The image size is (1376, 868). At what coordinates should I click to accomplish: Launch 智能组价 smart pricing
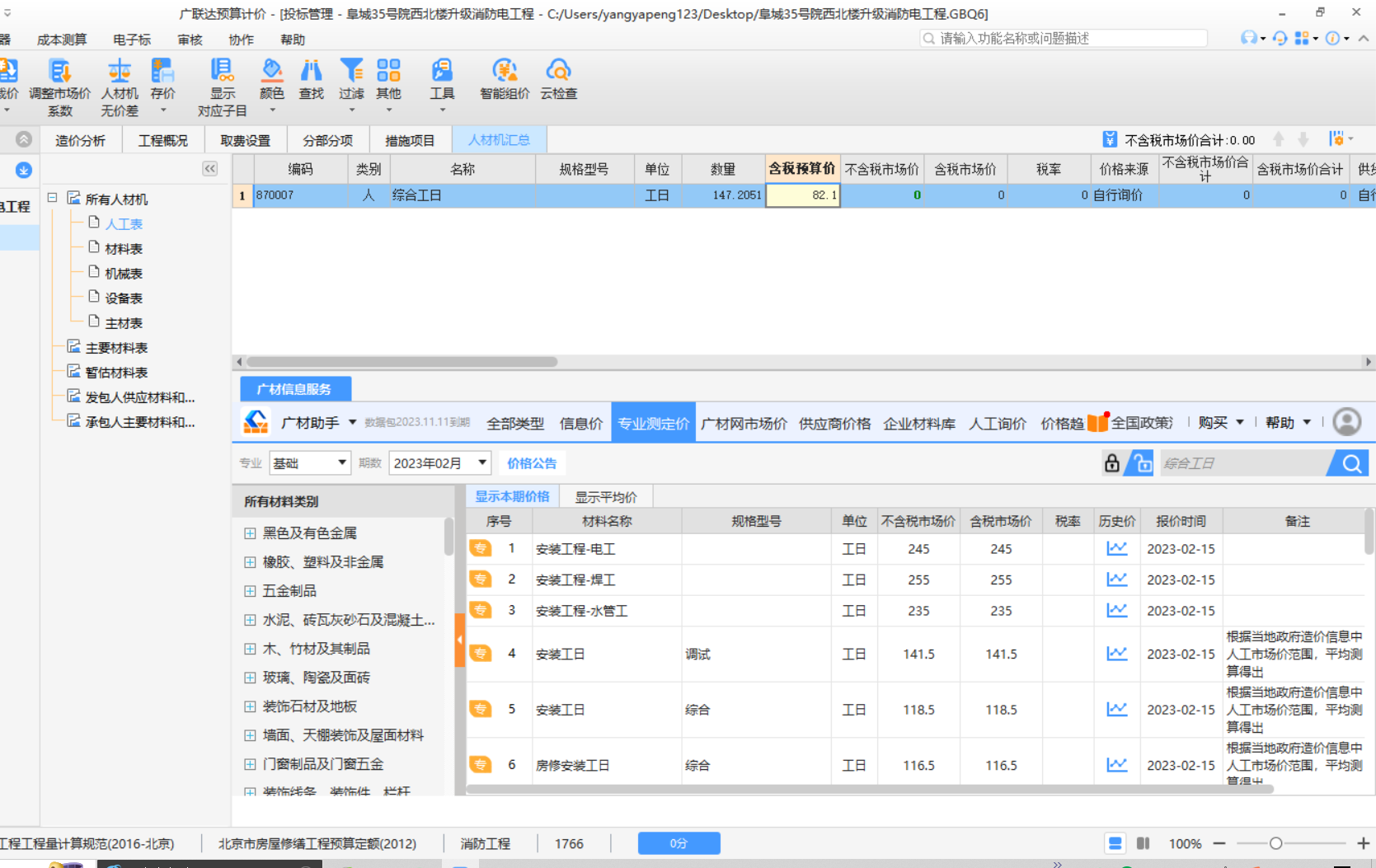(x=505, y=79)
